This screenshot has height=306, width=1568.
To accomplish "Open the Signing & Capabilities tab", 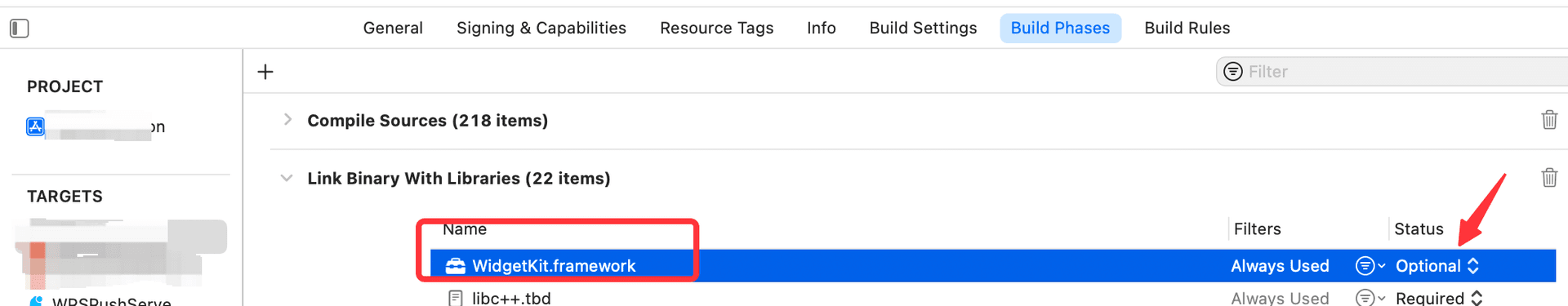I will 541,28.
